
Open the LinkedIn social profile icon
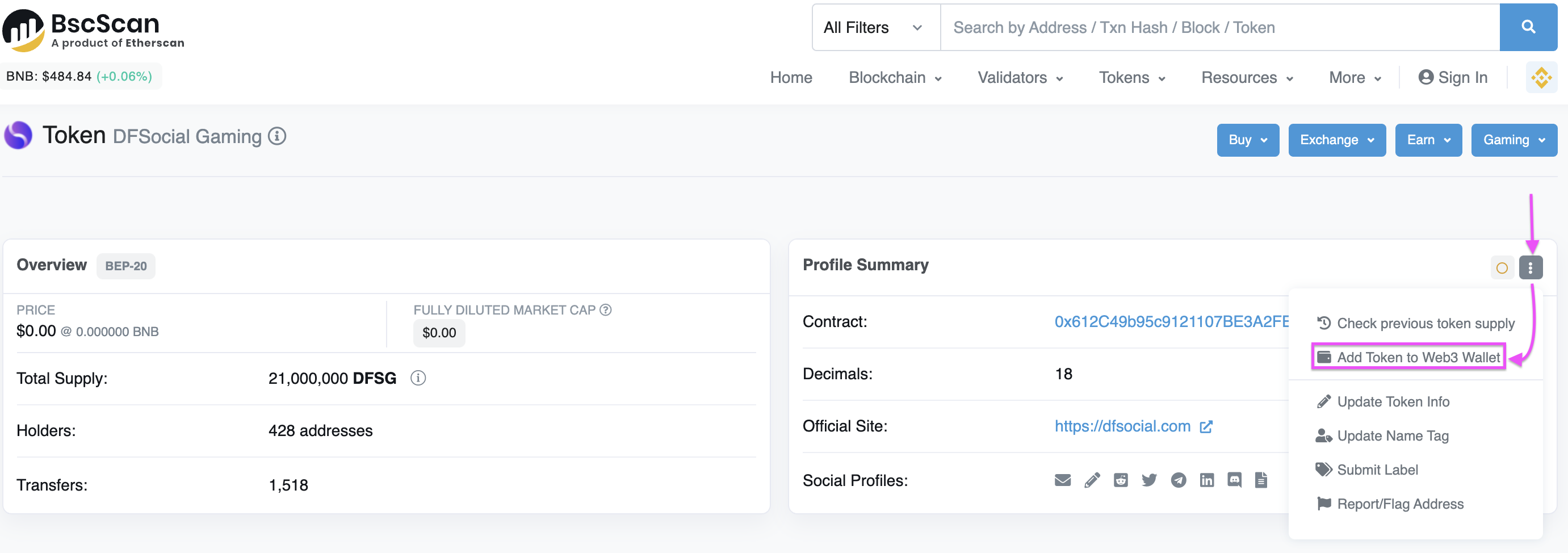[x=1206, y=480]
